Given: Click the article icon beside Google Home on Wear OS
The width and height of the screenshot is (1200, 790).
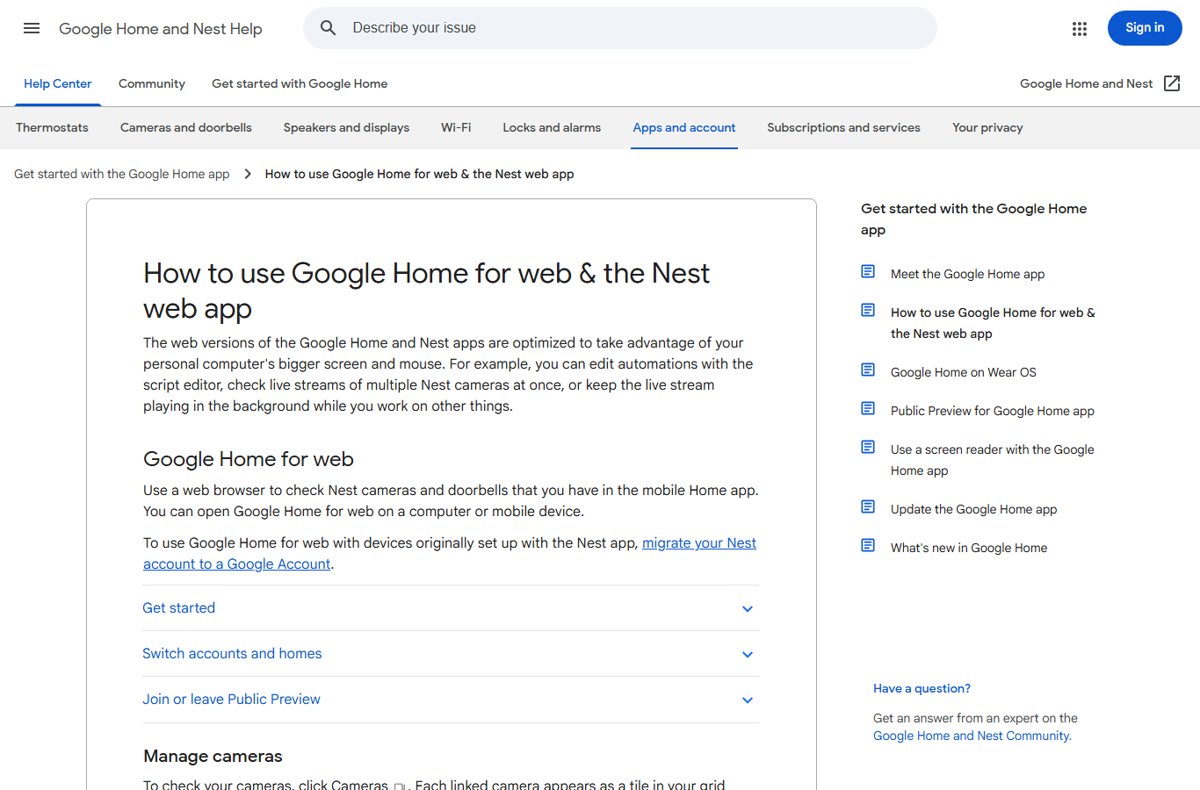Looking at the screenshot, I should (x=868, y=370).
